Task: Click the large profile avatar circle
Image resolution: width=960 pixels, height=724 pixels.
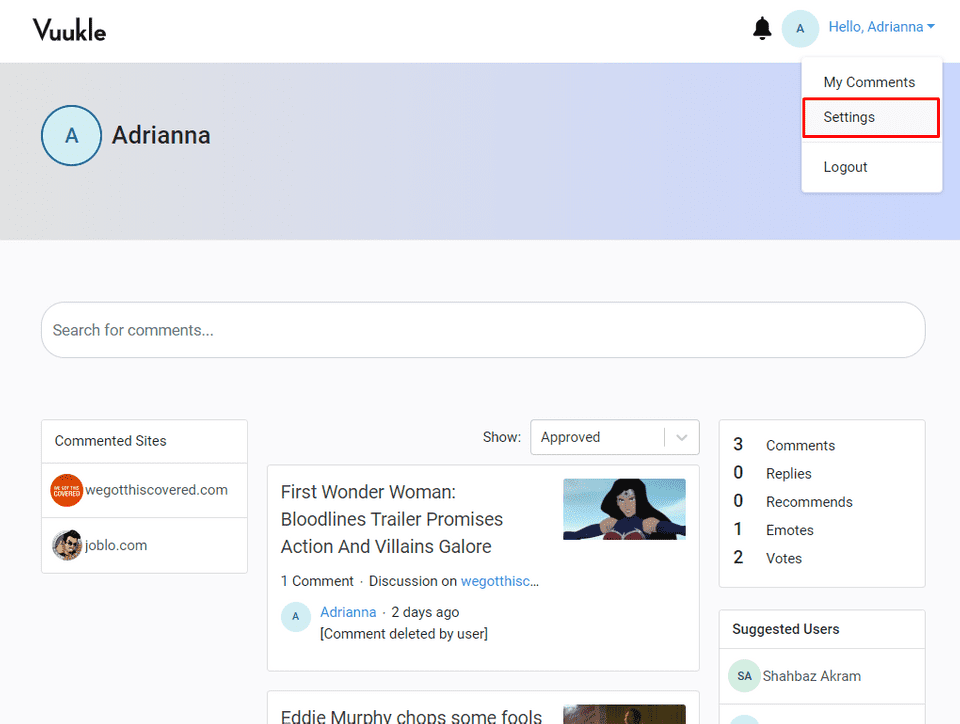Action: coord(71,135)
